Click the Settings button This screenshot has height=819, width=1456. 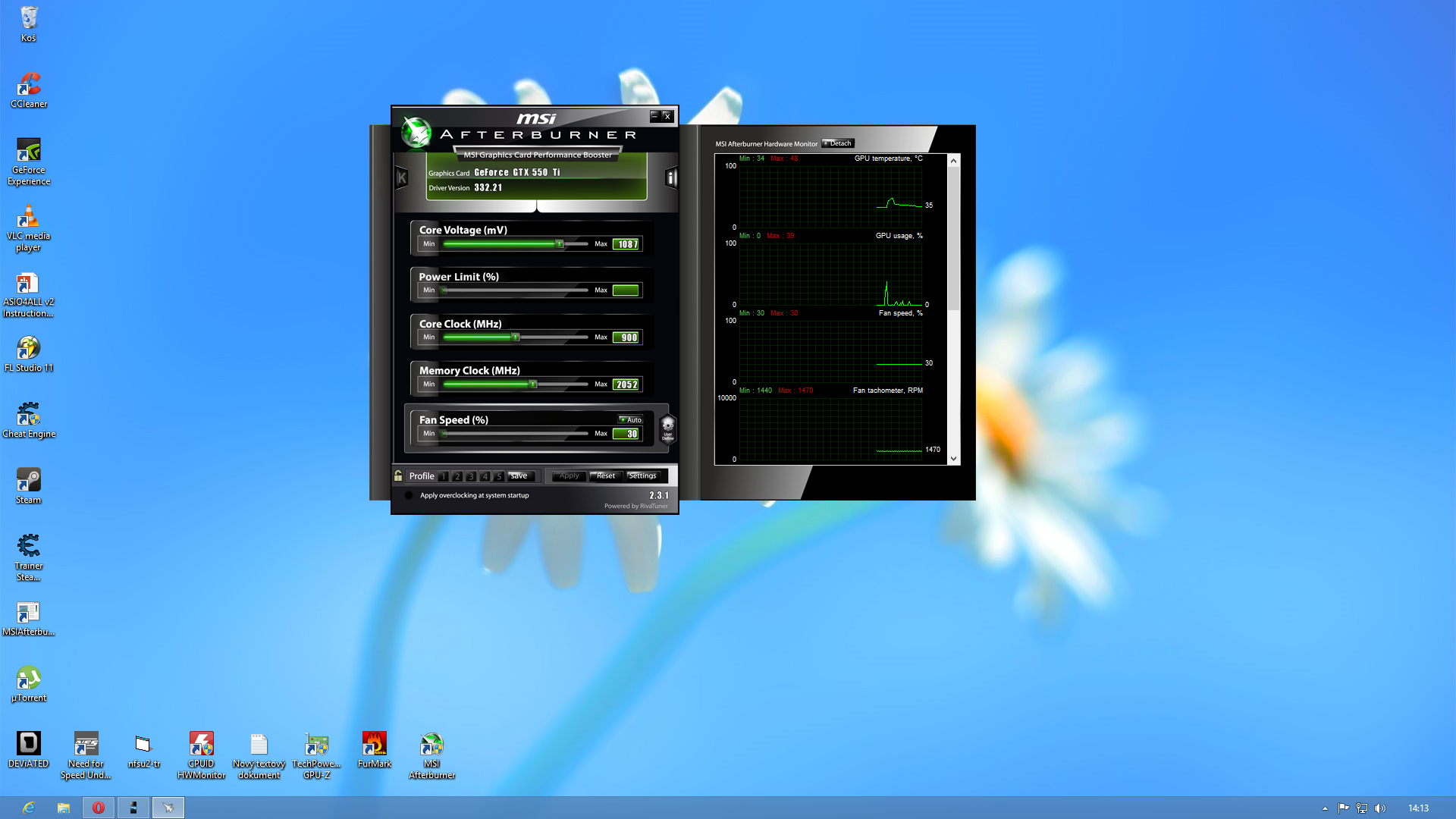(642, 476)
